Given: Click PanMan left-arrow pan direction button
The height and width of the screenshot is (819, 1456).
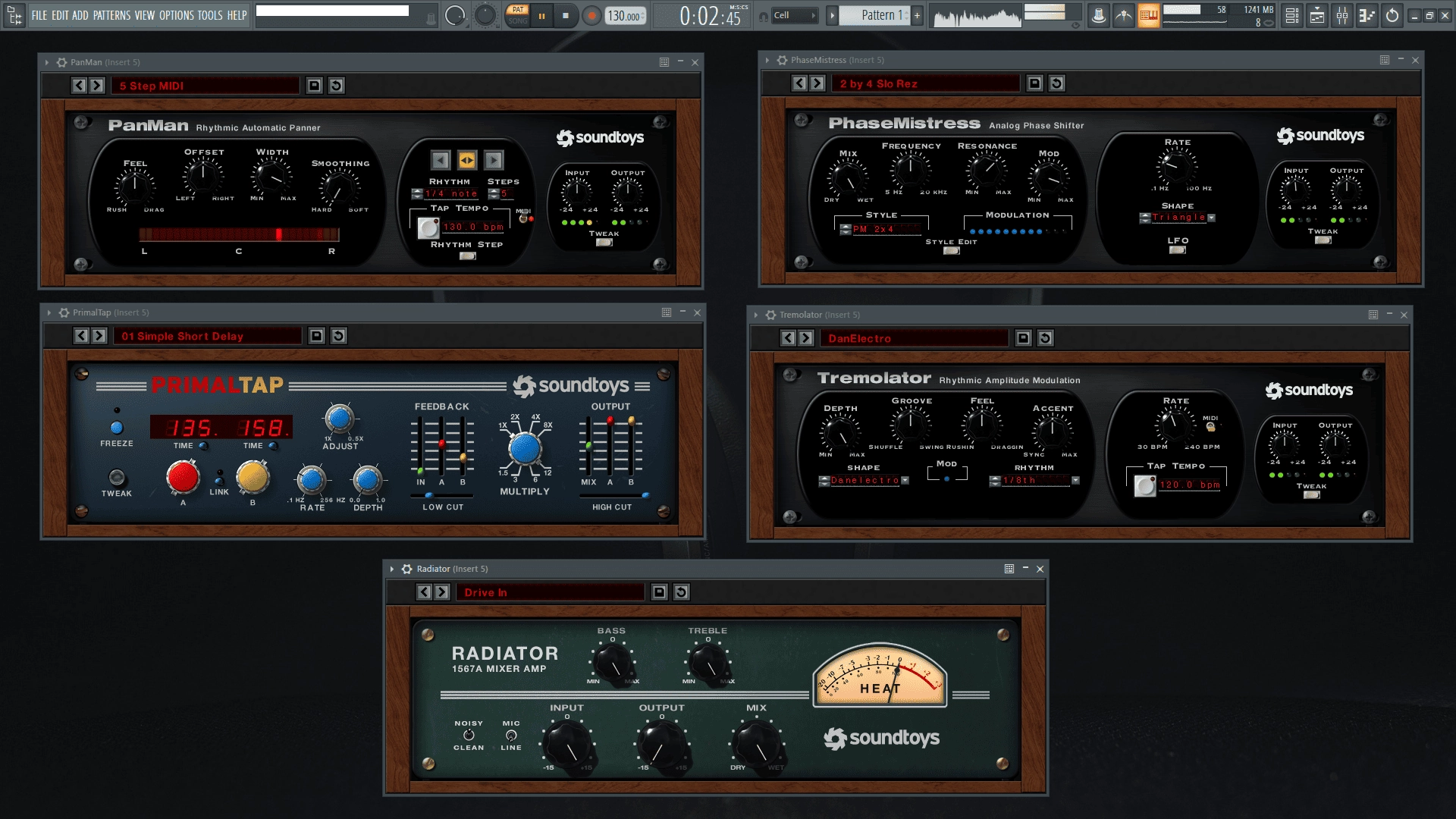Looking at the screenshot, I should 441,160.
